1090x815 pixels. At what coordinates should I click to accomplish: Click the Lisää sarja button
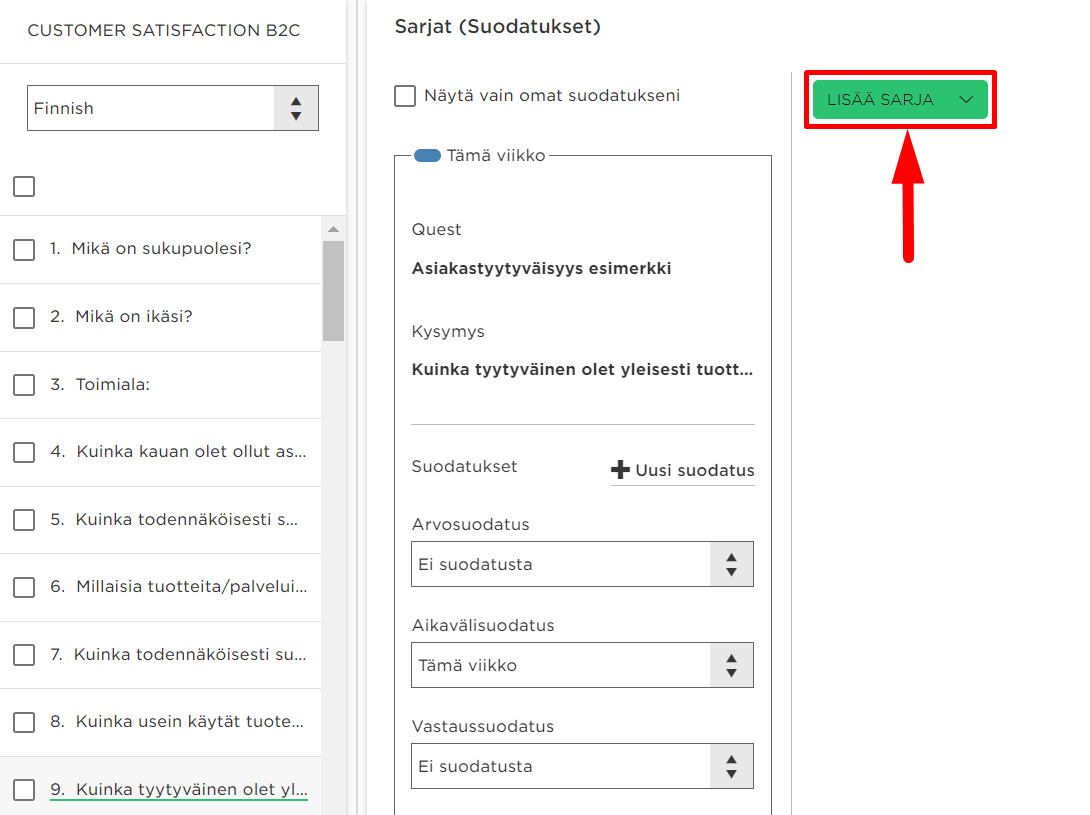click(900, 99)
